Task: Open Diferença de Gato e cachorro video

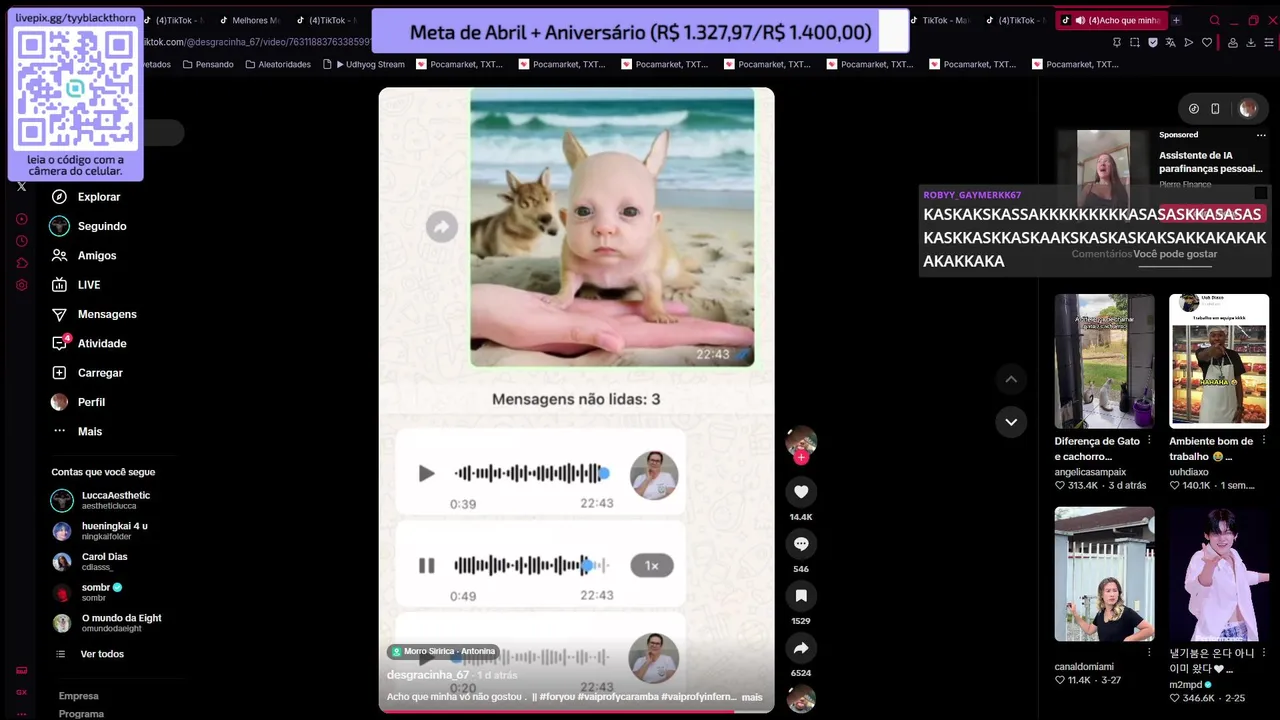Action: point(1104,361)
